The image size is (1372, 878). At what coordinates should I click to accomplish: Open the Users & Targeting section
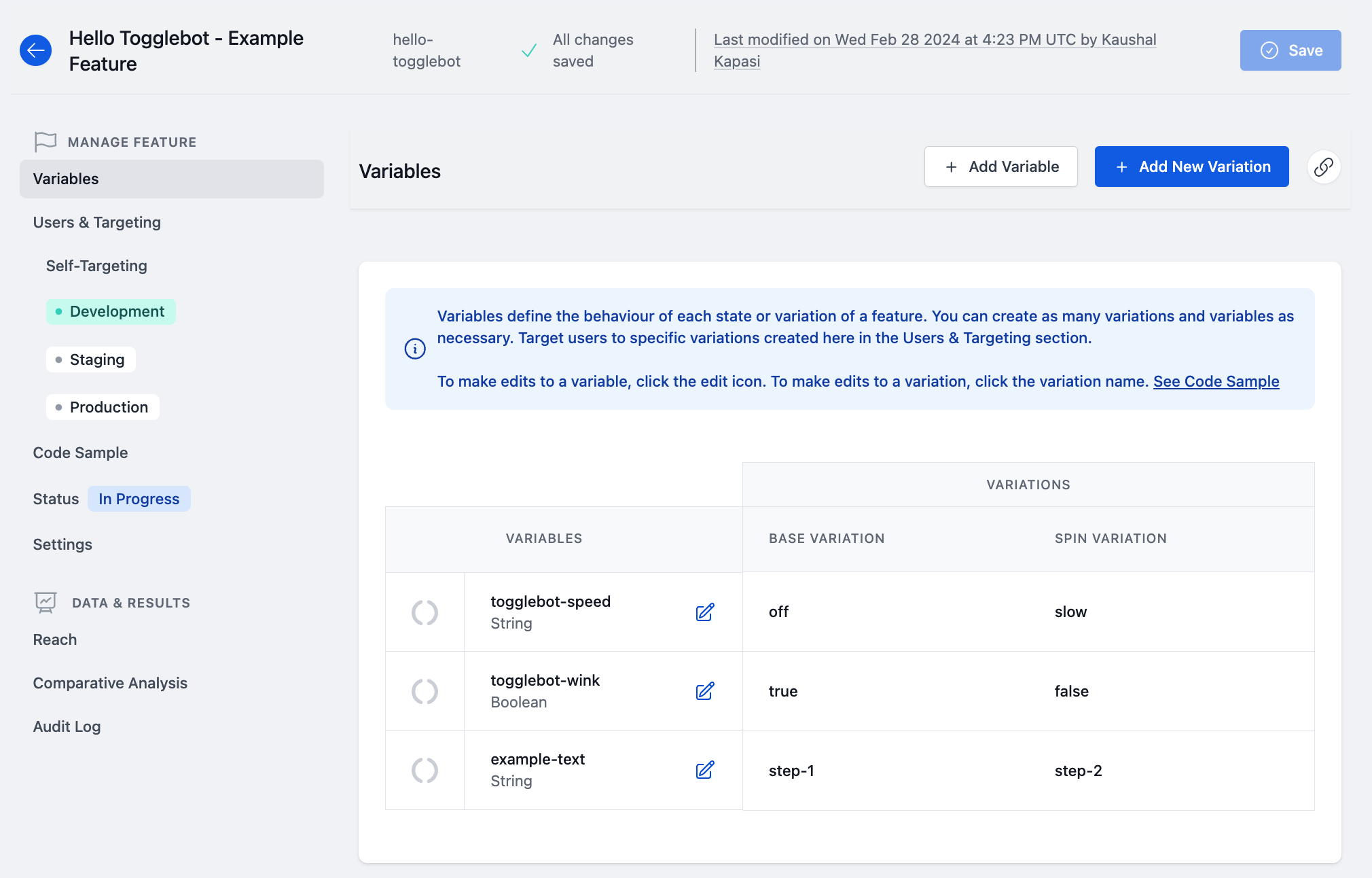[97, 222]
